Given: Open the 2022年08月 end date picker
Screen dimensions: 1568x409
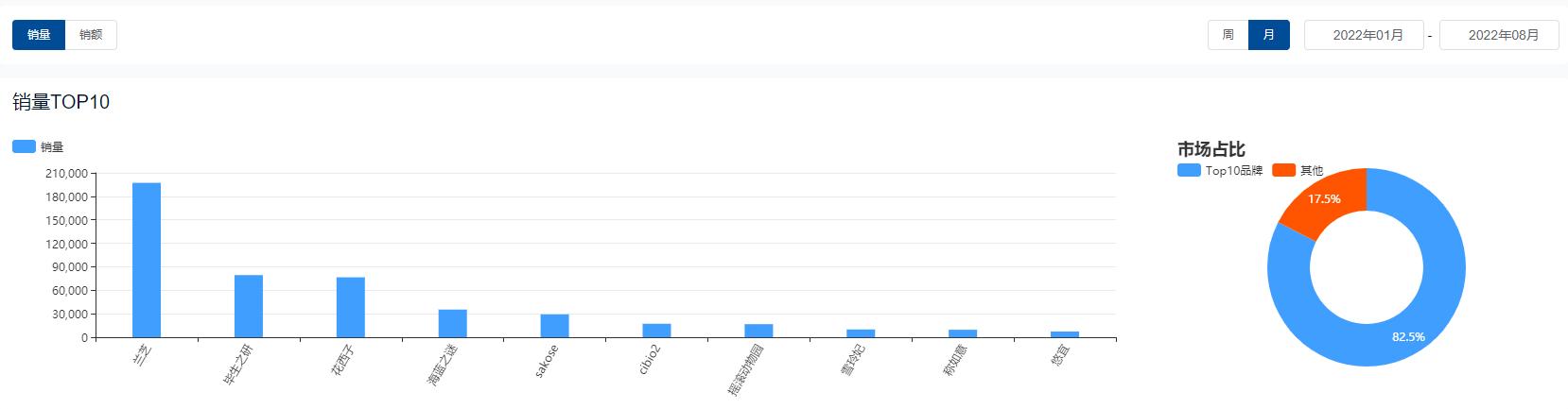Looking at the screenshot, I should [x=1499, y=35].
